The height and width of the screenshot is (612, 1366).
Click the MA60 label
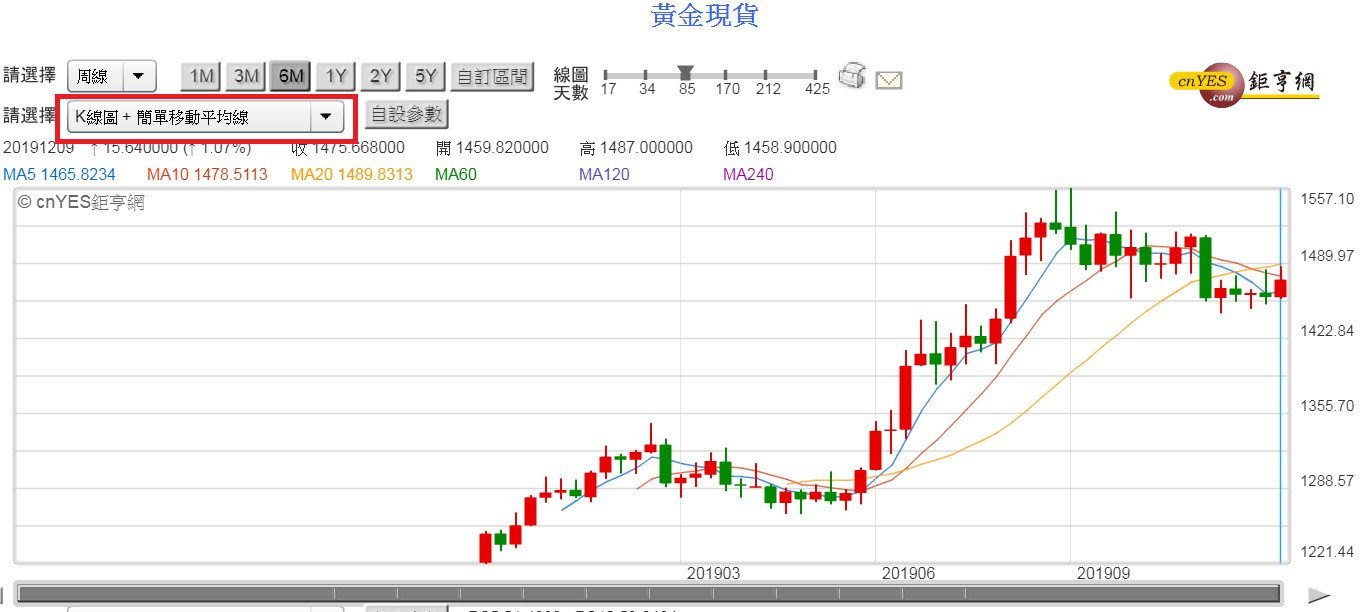tap(455, 174)
